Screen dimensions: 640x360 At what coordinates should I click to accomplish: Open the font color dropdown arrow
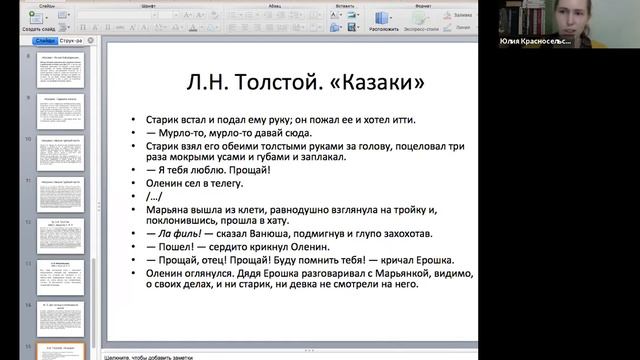(201, 28)
